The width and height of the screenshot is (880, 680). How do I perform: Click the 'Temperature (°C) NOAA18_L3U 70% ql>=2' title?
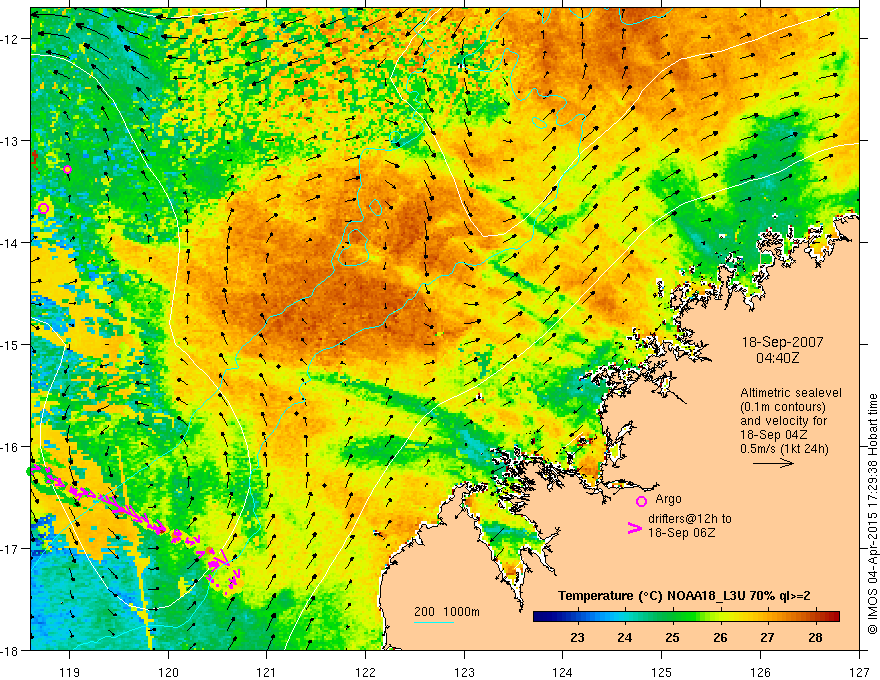coord(684,596)
